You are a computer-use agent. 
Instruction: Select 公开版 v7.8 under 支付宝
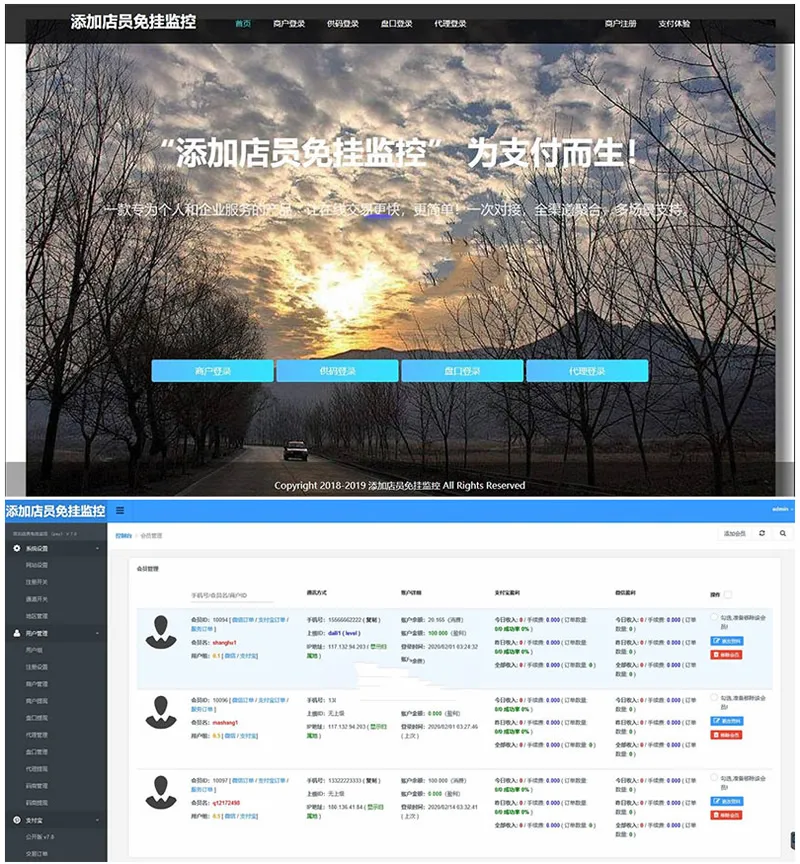click(x=40, y=837)
